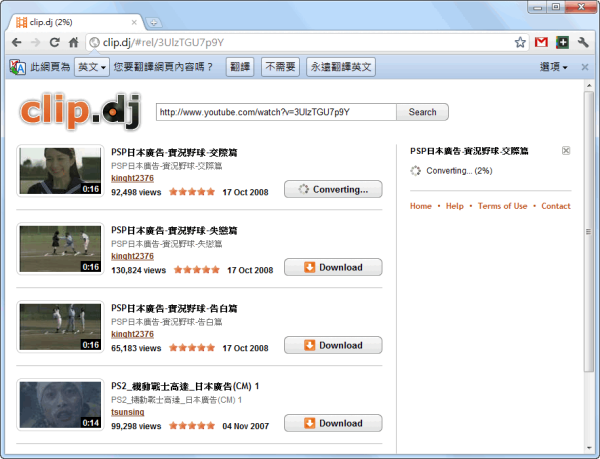Click the Converting... button for 交際篇
600x459 pixels.
pyautogui.click(x=333, y=189)
